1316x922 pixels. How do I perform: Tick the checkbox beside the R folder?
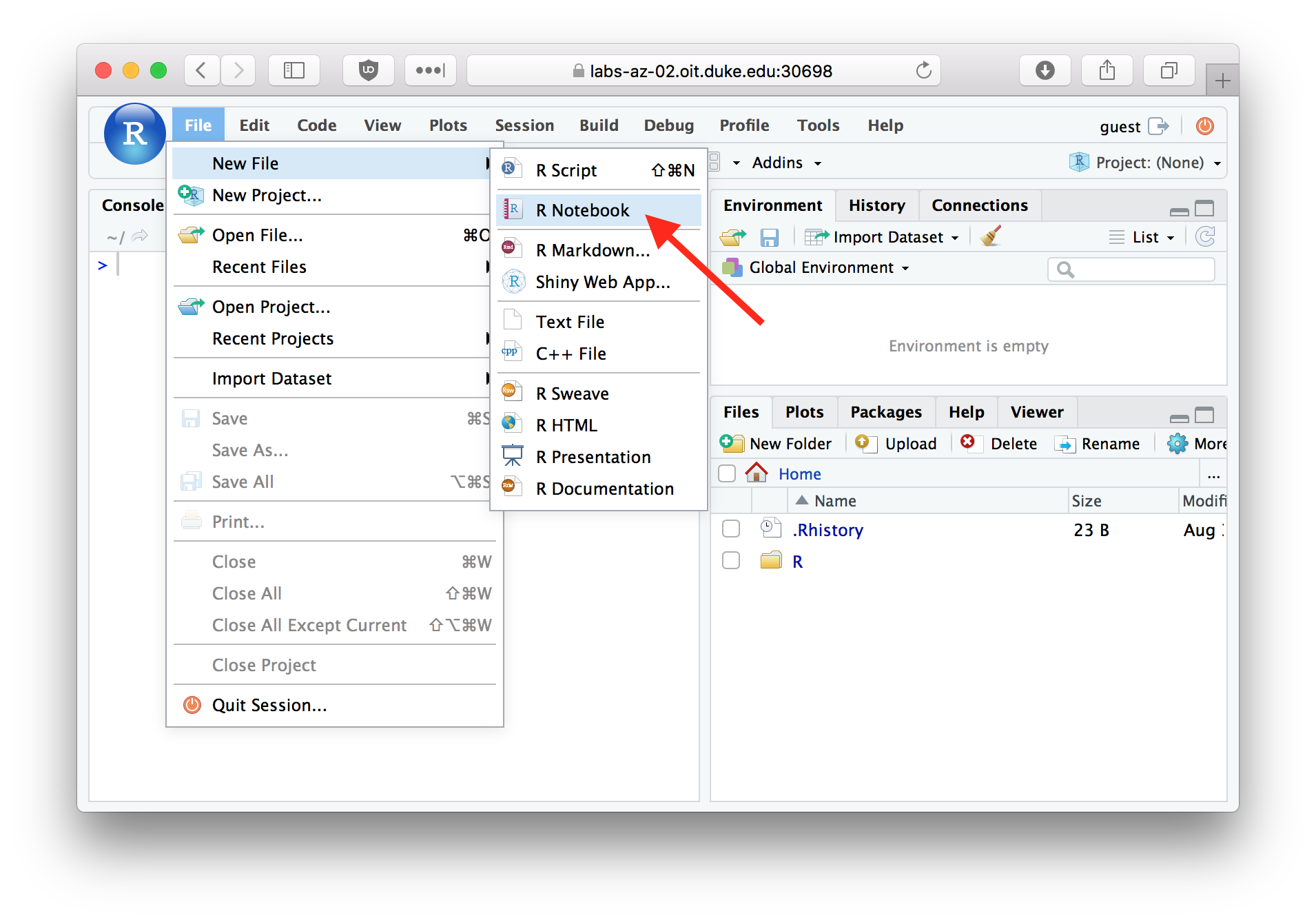tap(730, 561)
